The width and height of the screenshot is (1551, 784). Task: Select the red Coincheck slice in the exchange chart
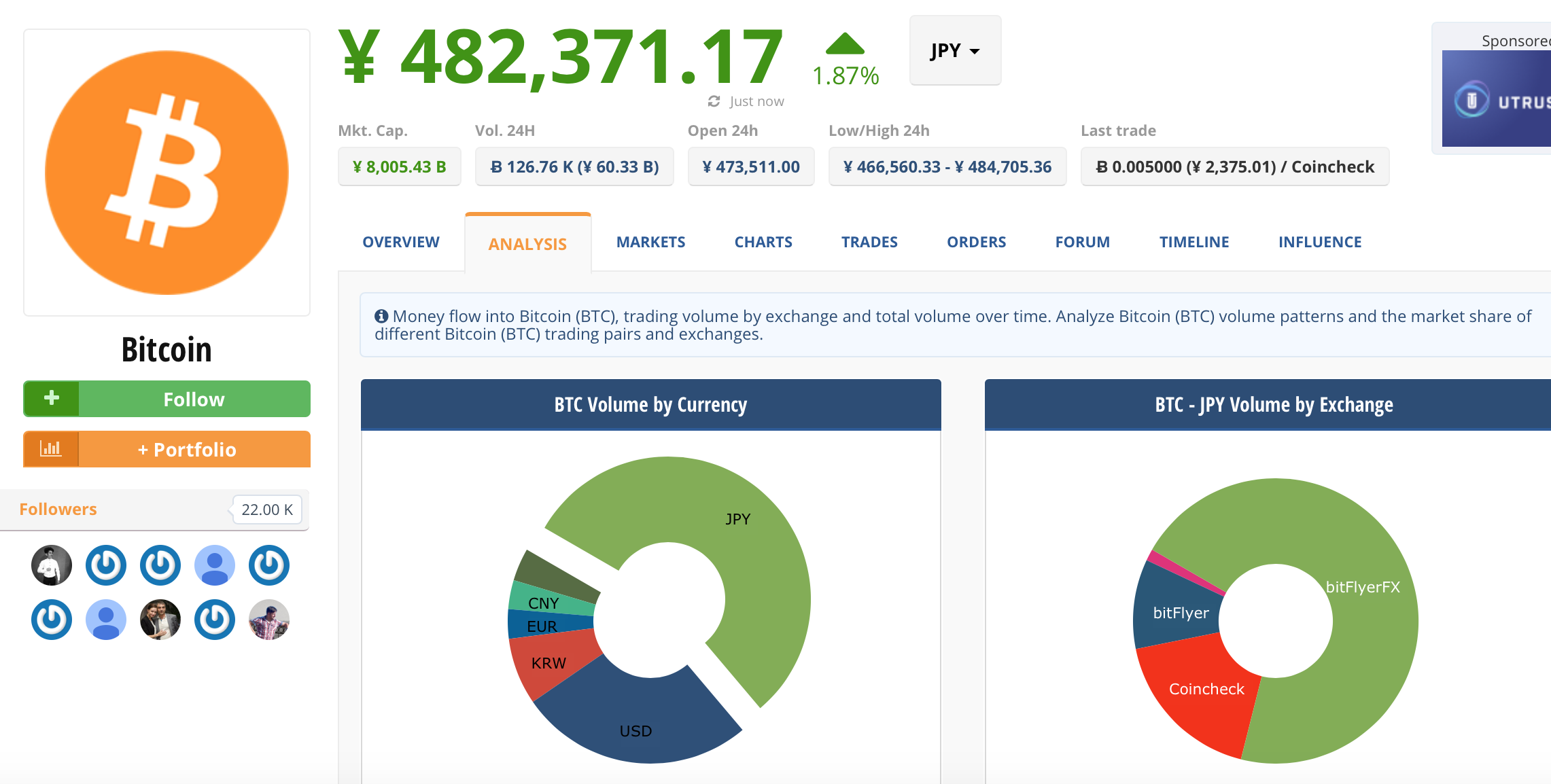(x=1203, y=700)
